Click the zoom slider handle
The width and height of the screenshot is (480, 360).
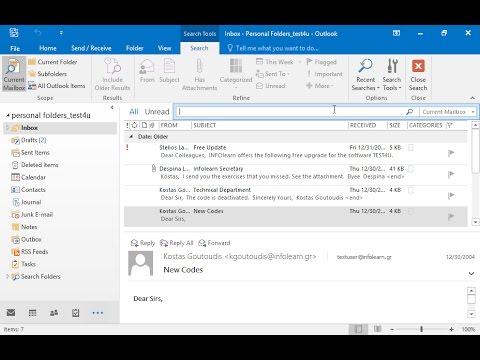point(421,329)
